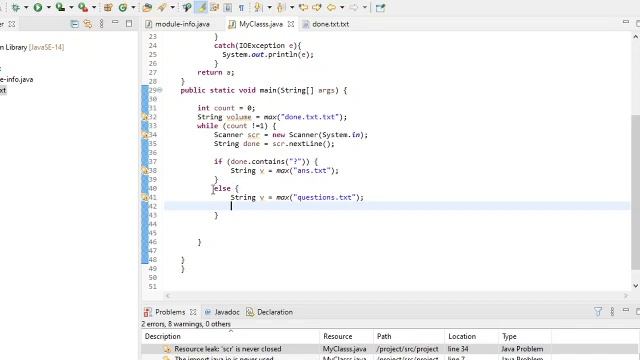The width and height of the screenshot is (640, 360).
Task: Open Problems view menu dots
Action: 612,312
